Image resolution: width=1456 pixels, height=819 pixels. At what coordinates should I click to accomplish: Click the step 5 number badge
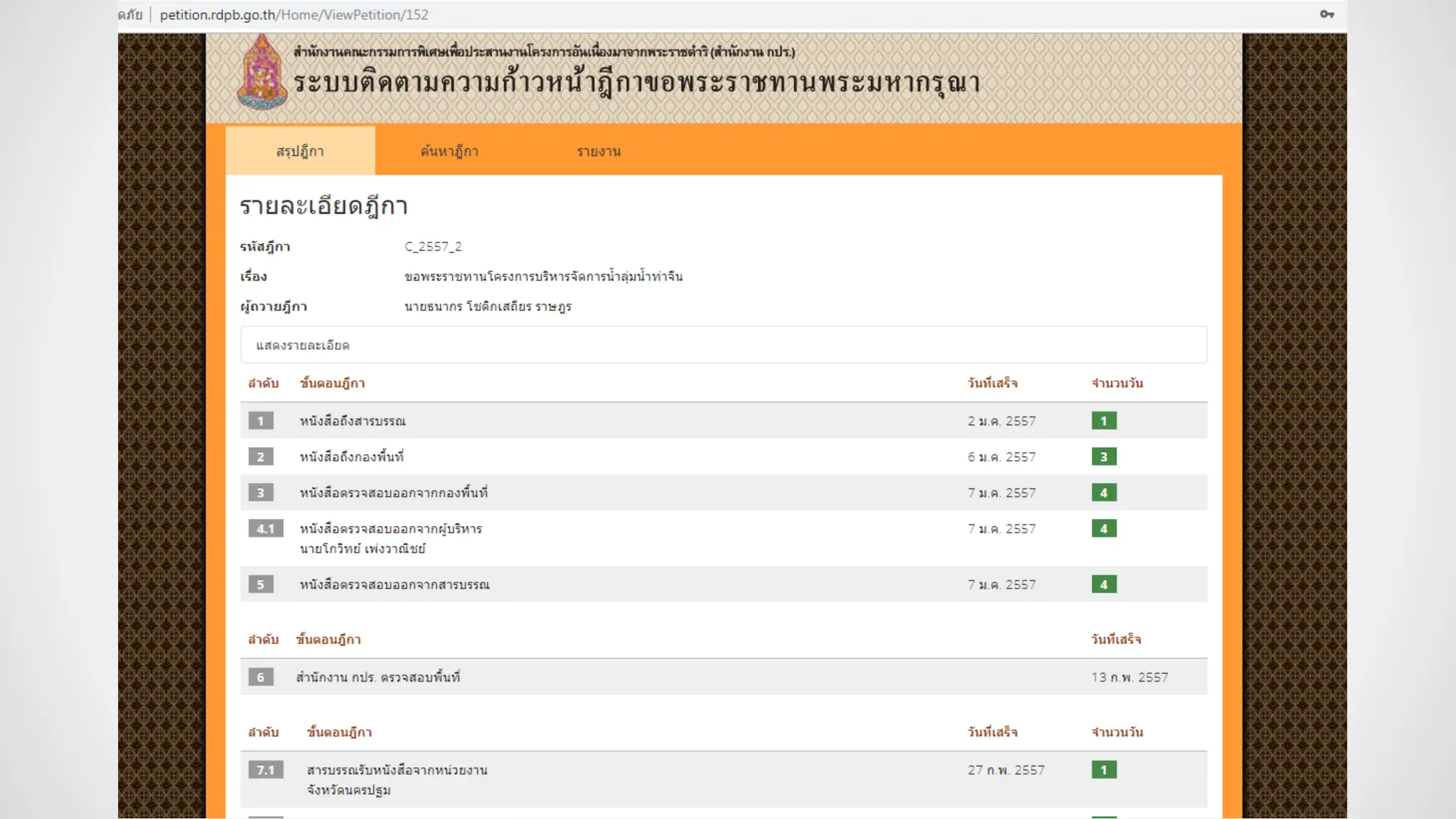tap(260, 584)
